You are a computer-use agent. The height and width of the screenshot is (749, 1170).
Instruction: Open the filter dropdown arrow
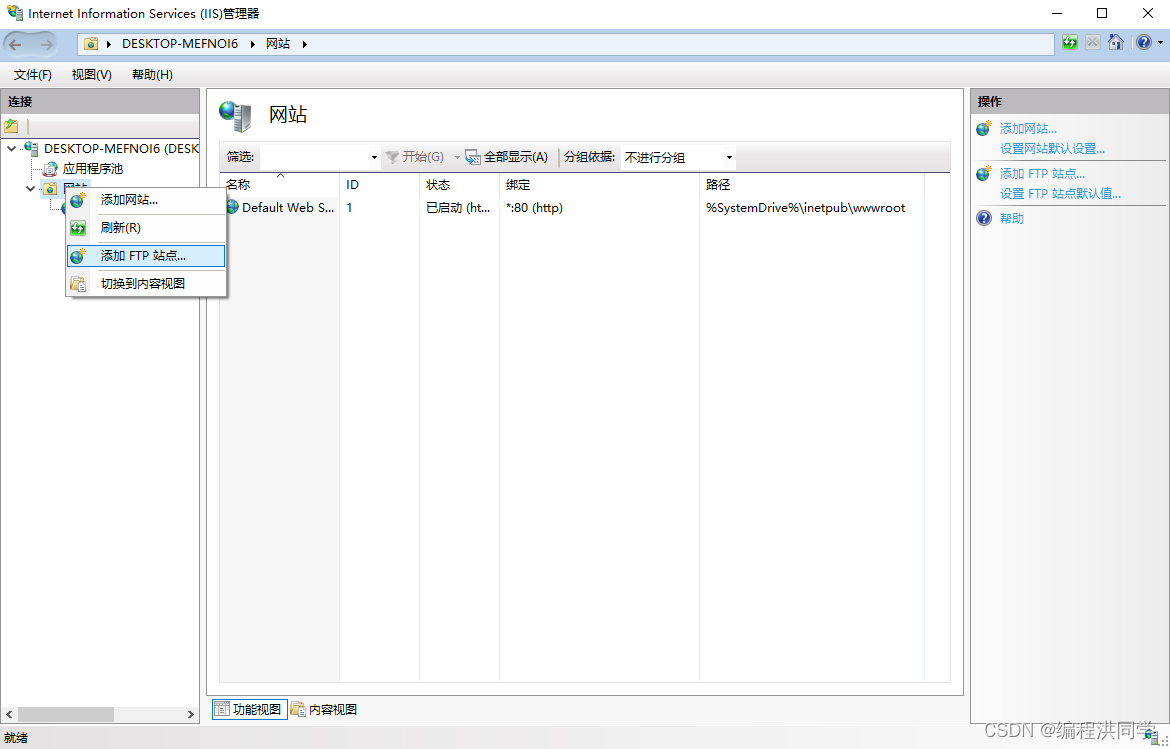(374, 157)
